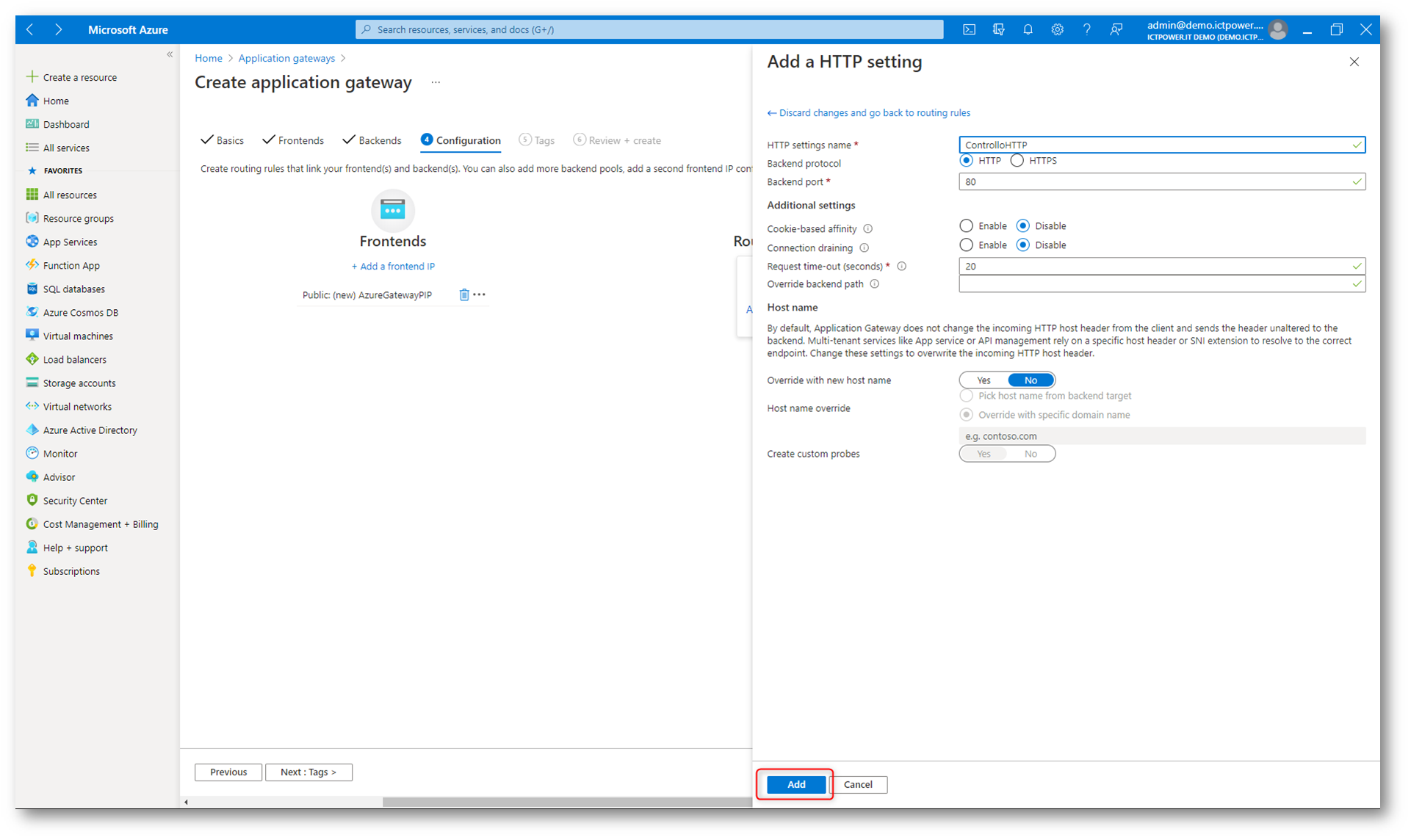Image resolution: width=1411 pixels, height=840 pixels.
Task: Open portal settings gear
Action: (1057, 29)
